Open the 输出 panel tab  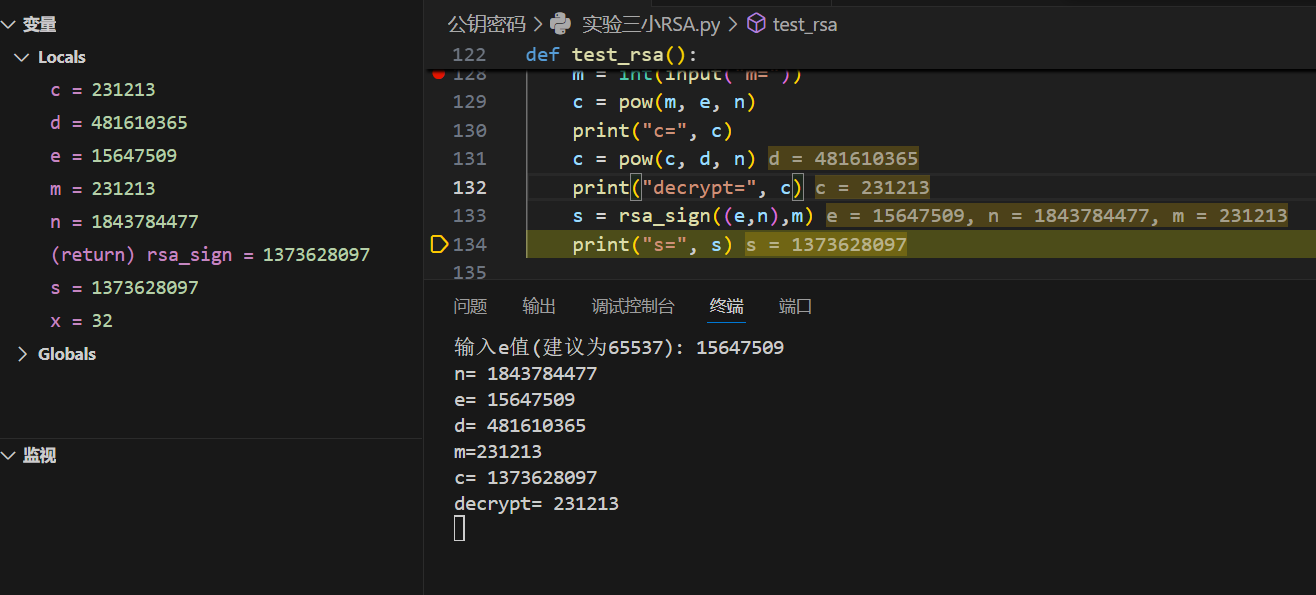tap(539, 306)
